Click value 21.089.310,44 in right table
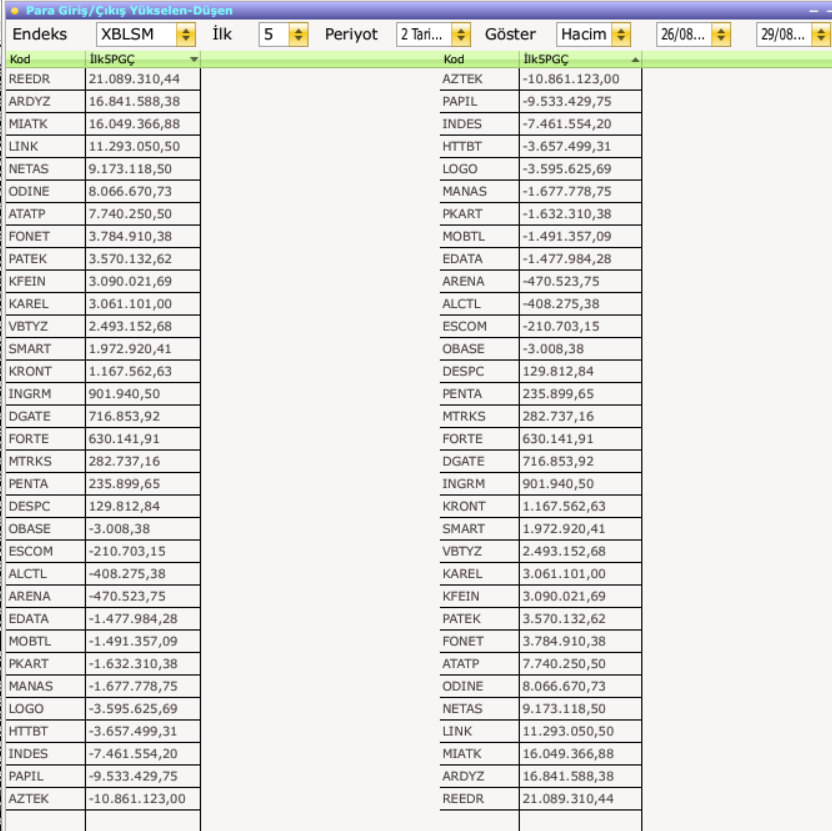 coord(568,799)
